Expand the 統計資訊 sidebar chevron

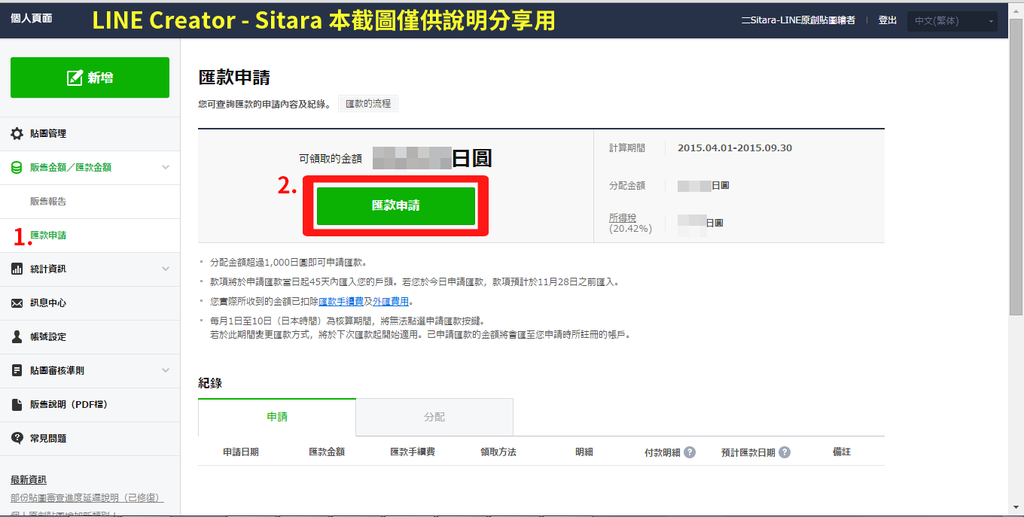point(166,269)
